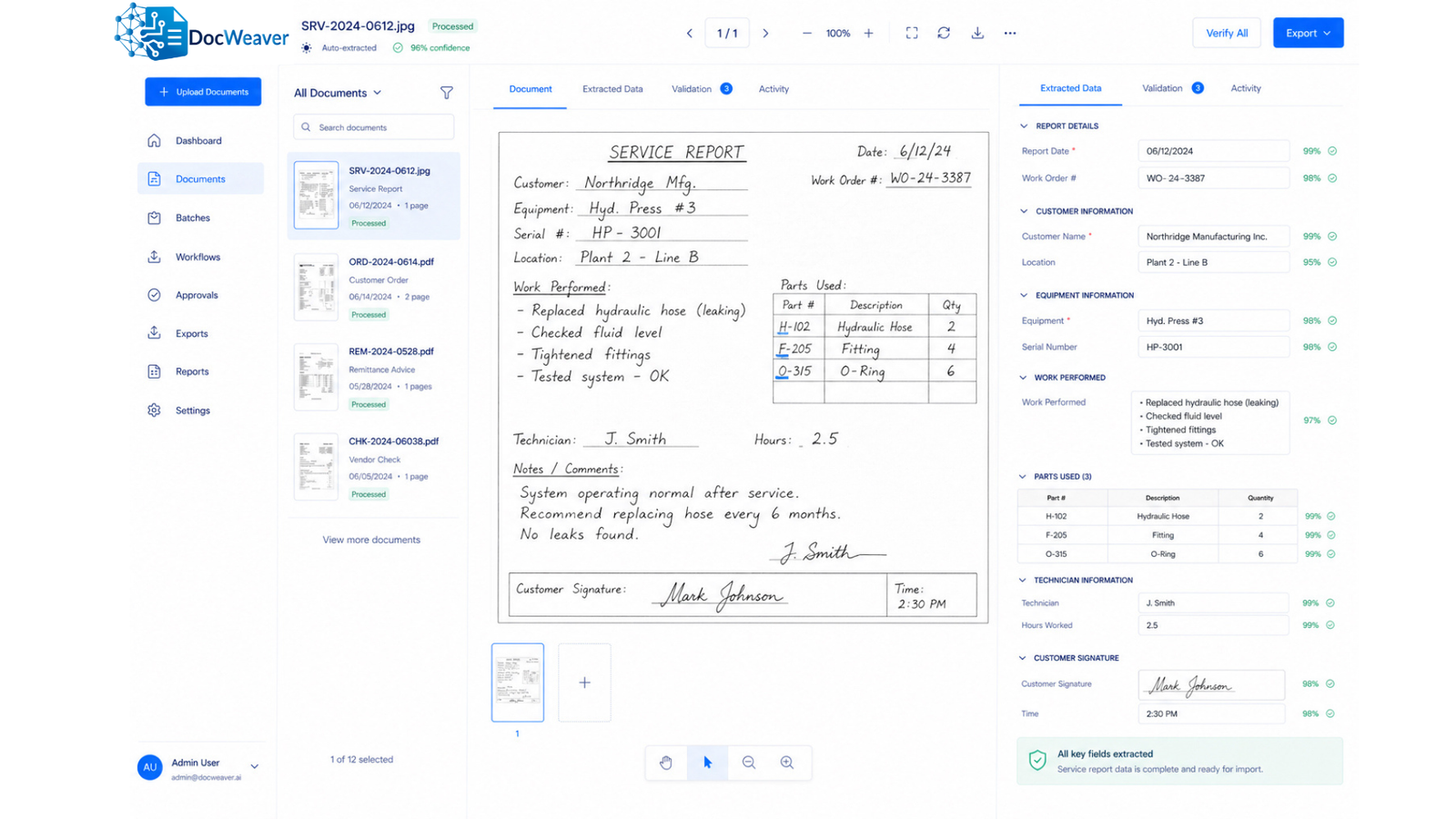Click the DocWeaver logo

point(201,33)
